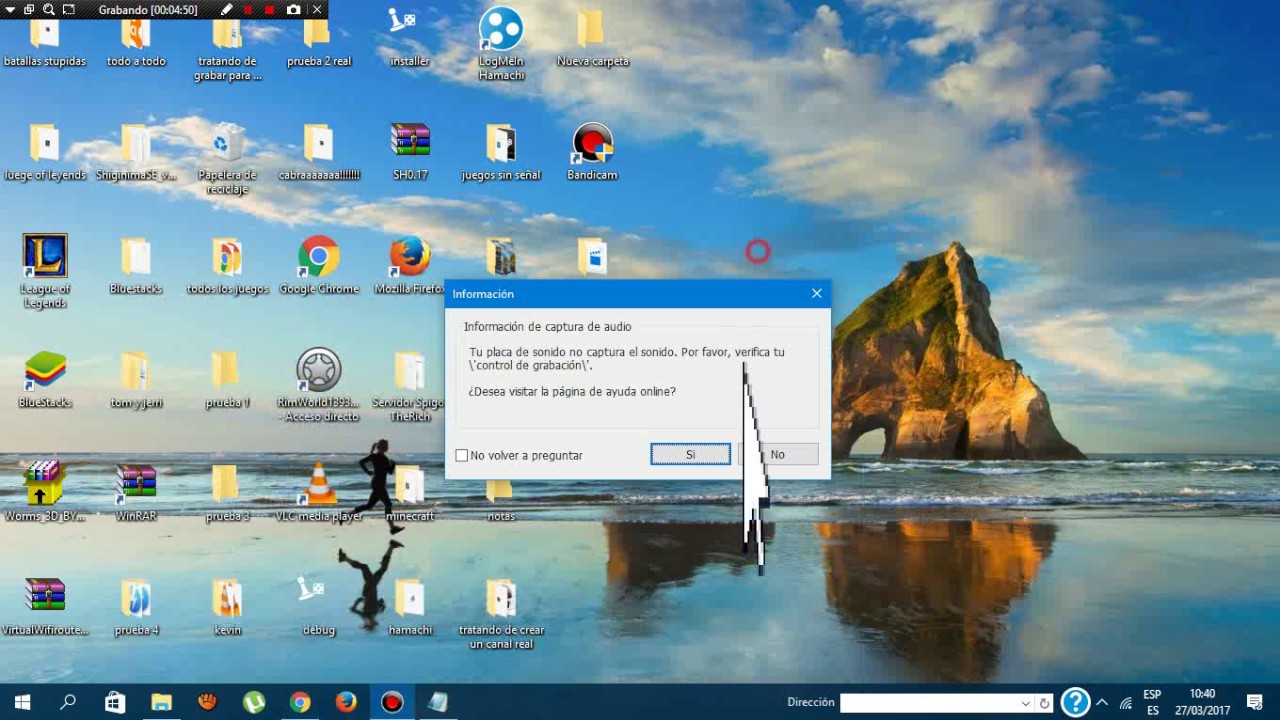Click the blue help question-mark icon
This screenshot has width=1280, height=720.
pyautogui.click(x=1075, y=702)
